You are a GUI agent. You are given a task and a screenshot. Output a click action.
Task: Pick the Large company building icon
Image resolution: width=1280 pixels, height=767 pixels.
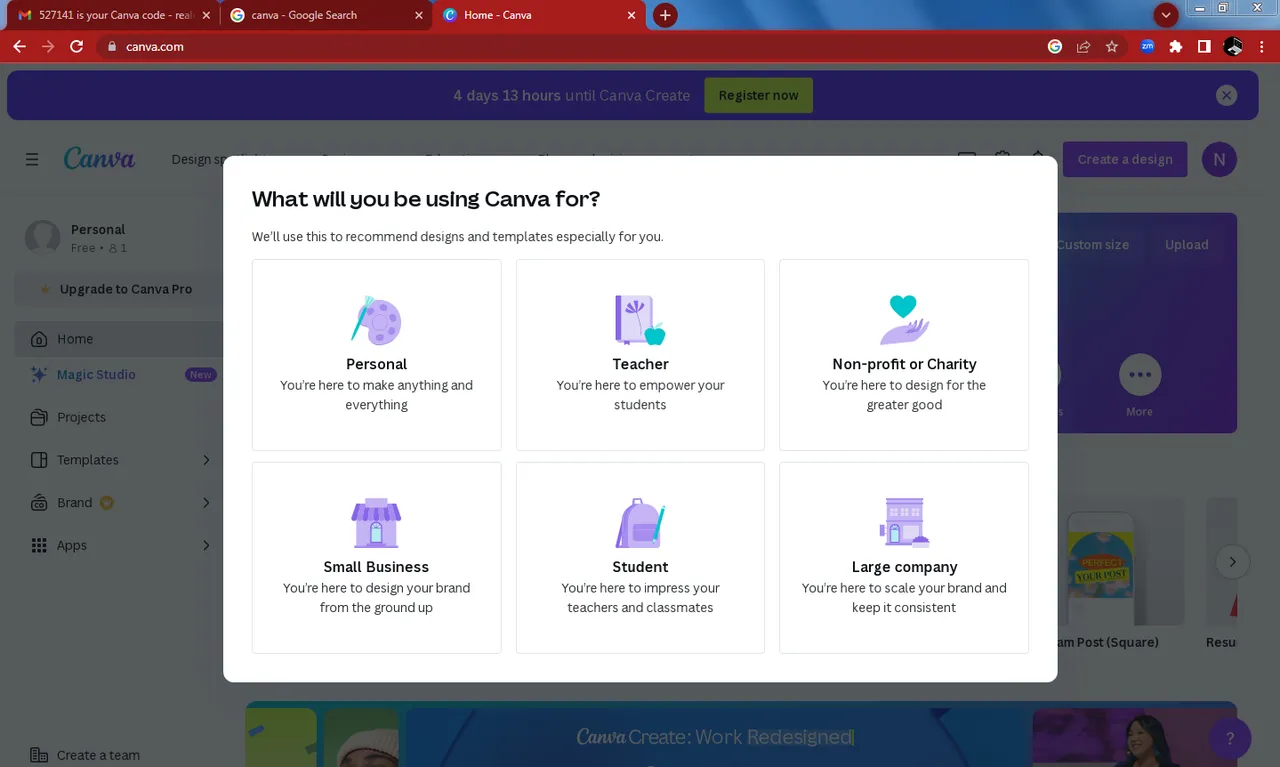pyautogui.click(x=904, y=522)
